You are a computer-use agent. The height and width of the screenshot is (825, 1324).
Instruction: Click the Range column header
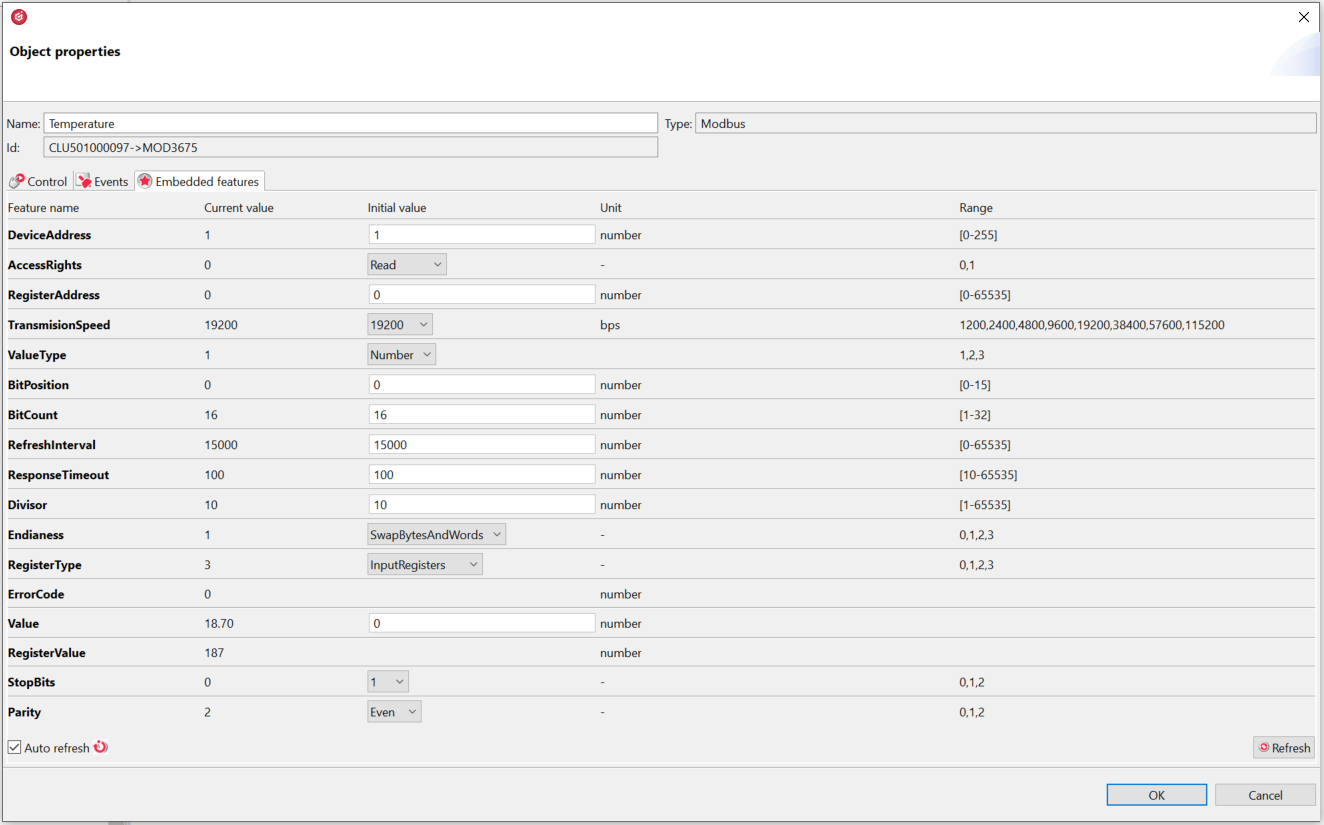(x=976, y=208)
